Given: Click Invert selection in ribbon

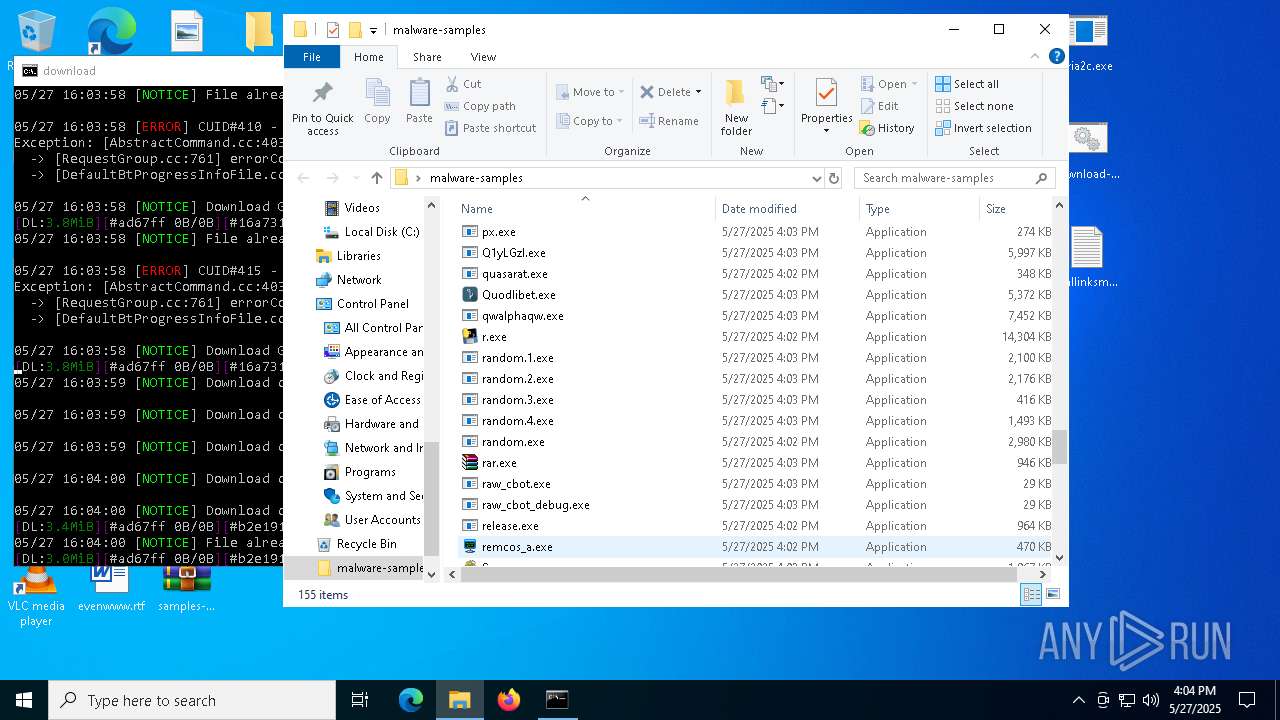Looking at the screenshot, I should coord(983,128).
